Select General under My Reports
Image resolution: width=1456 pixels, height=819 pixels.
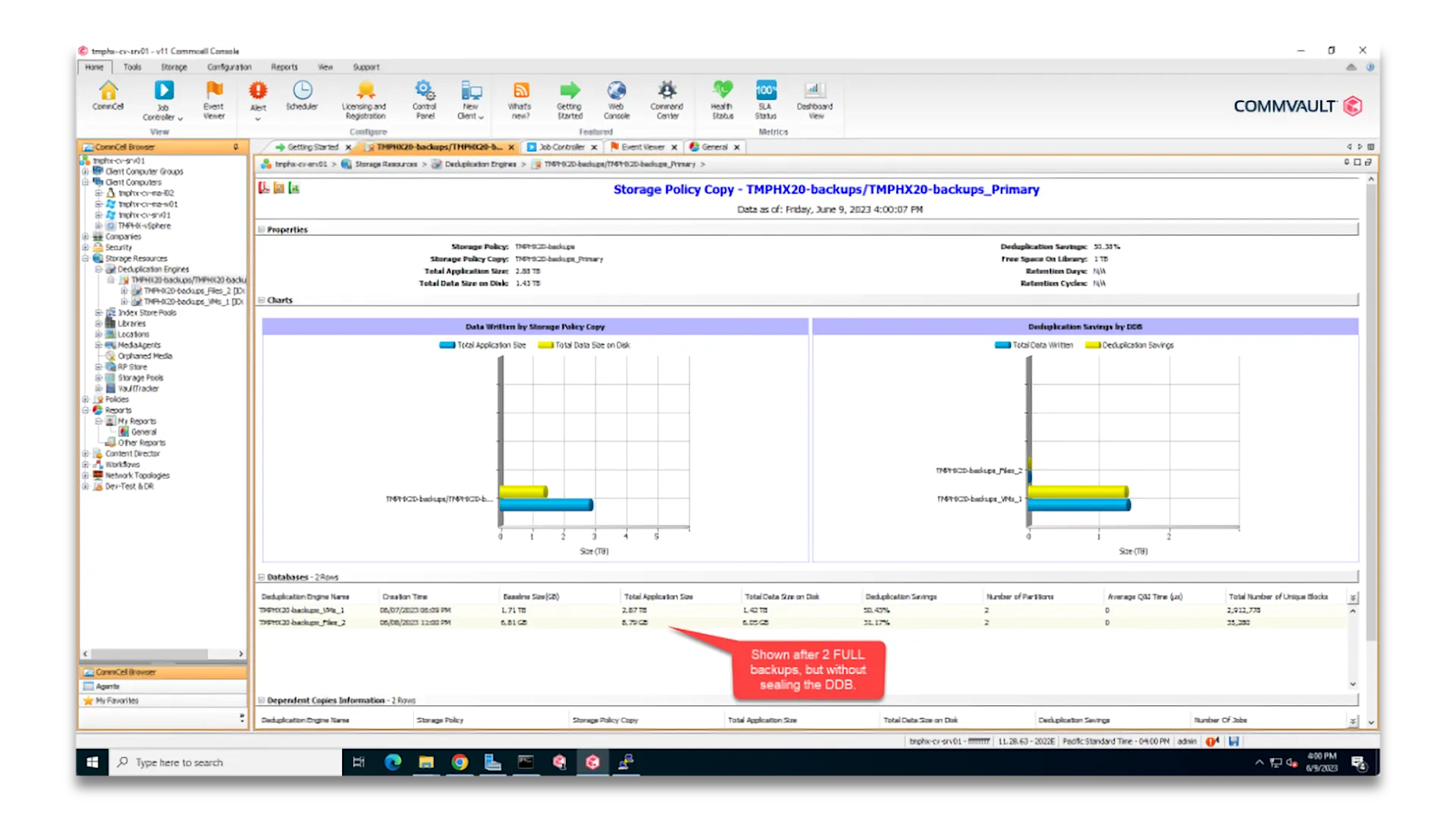pyautogui.click(x=144, y=432)
